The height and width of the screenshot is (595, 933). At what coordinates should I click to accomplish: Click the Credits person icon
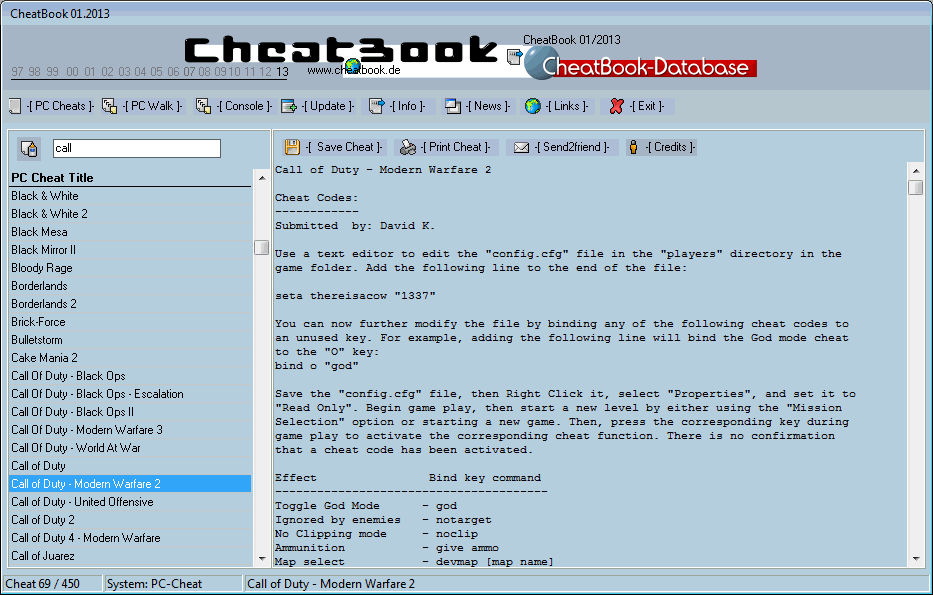[x=634, y=147]
